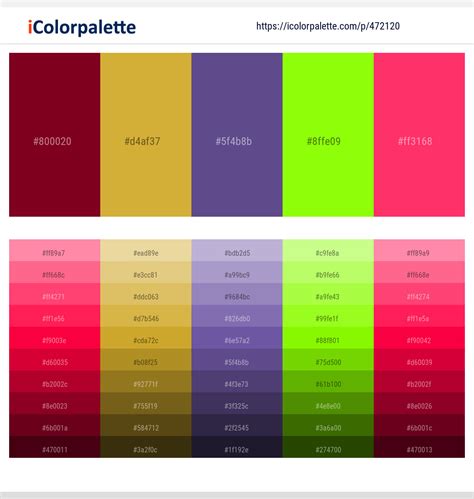Pick the purple #5f4b8b swatch
Viewport: 474px width, 499px height.
[237, 135]
